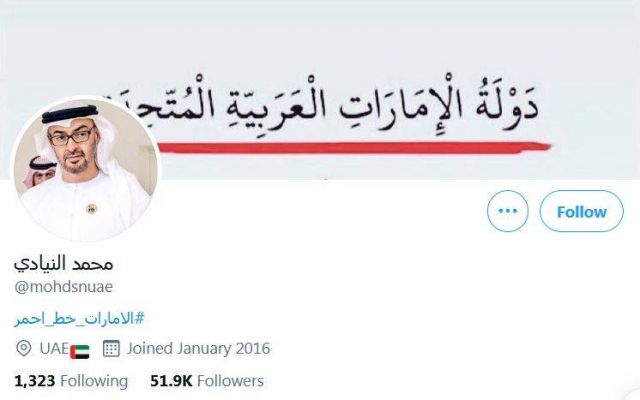Click the Arabic calligraphy text in header
This screenshot has width=640, height=400.
[x=320, y=102]
